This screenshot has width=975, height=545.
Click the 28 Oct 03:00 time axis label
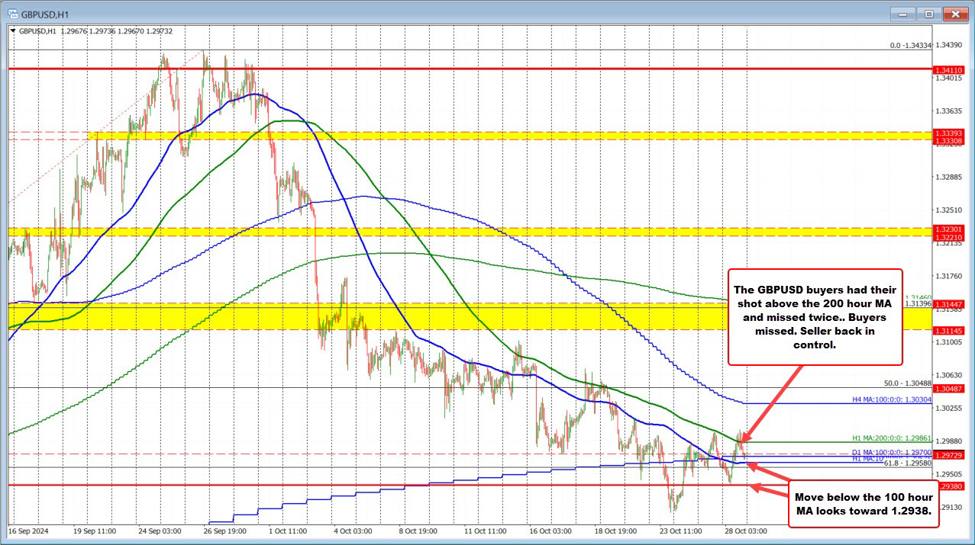click(746, 531)
